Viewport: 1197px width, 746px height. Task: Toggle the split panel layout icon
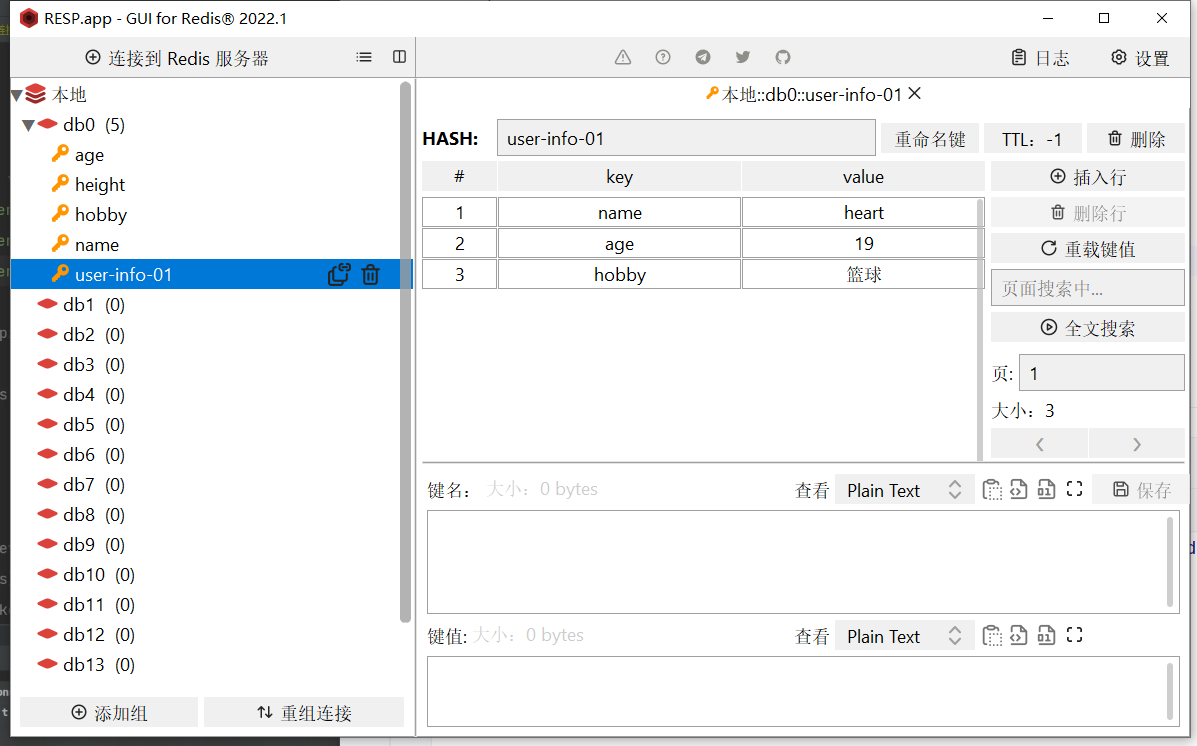(x=399, y=57)
